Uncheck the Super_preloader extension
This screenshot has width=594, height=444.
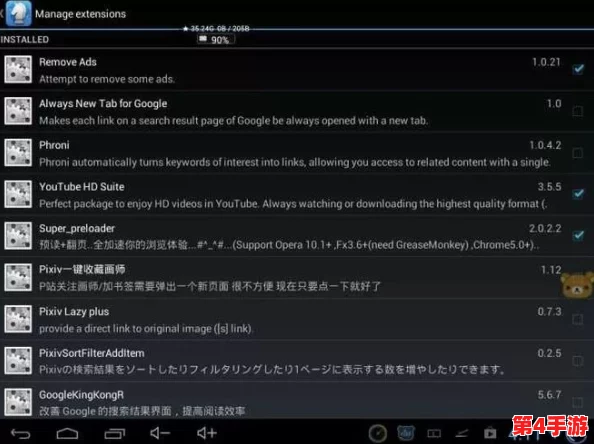tap(578, 235)
